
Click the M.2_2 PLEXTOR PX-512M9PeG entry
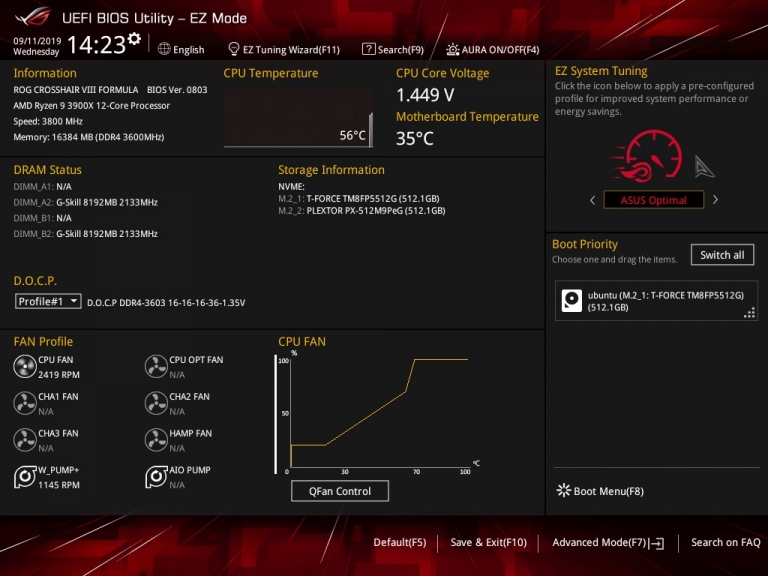[362, 211]
